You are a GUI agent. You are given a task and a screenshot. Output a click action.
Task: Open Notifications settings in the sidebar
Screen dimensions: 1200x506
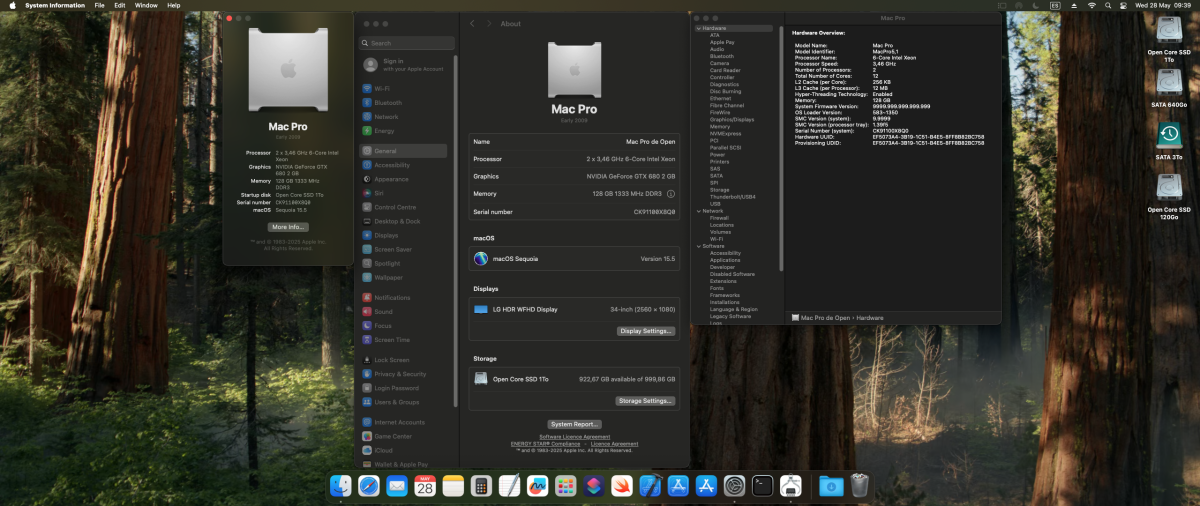click(x=404, y=297)
